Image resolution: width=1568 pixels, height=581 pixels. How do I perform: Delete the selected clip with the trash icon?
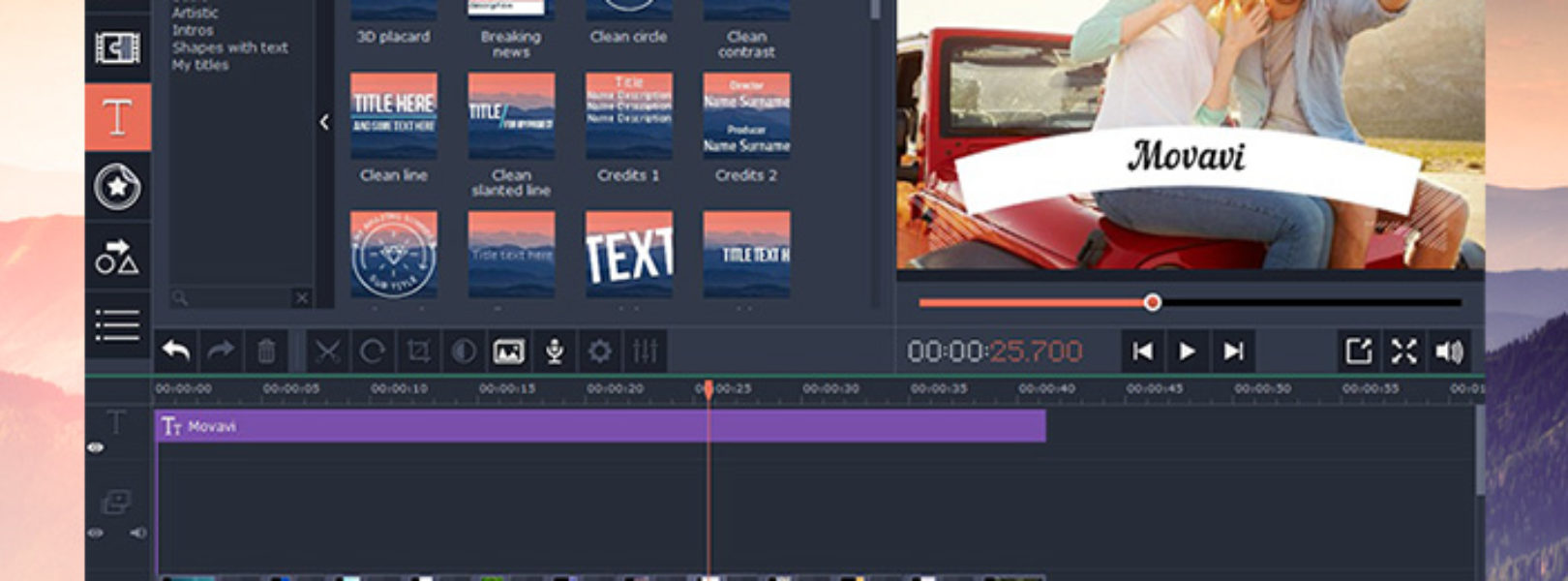(x=266, y=351)
